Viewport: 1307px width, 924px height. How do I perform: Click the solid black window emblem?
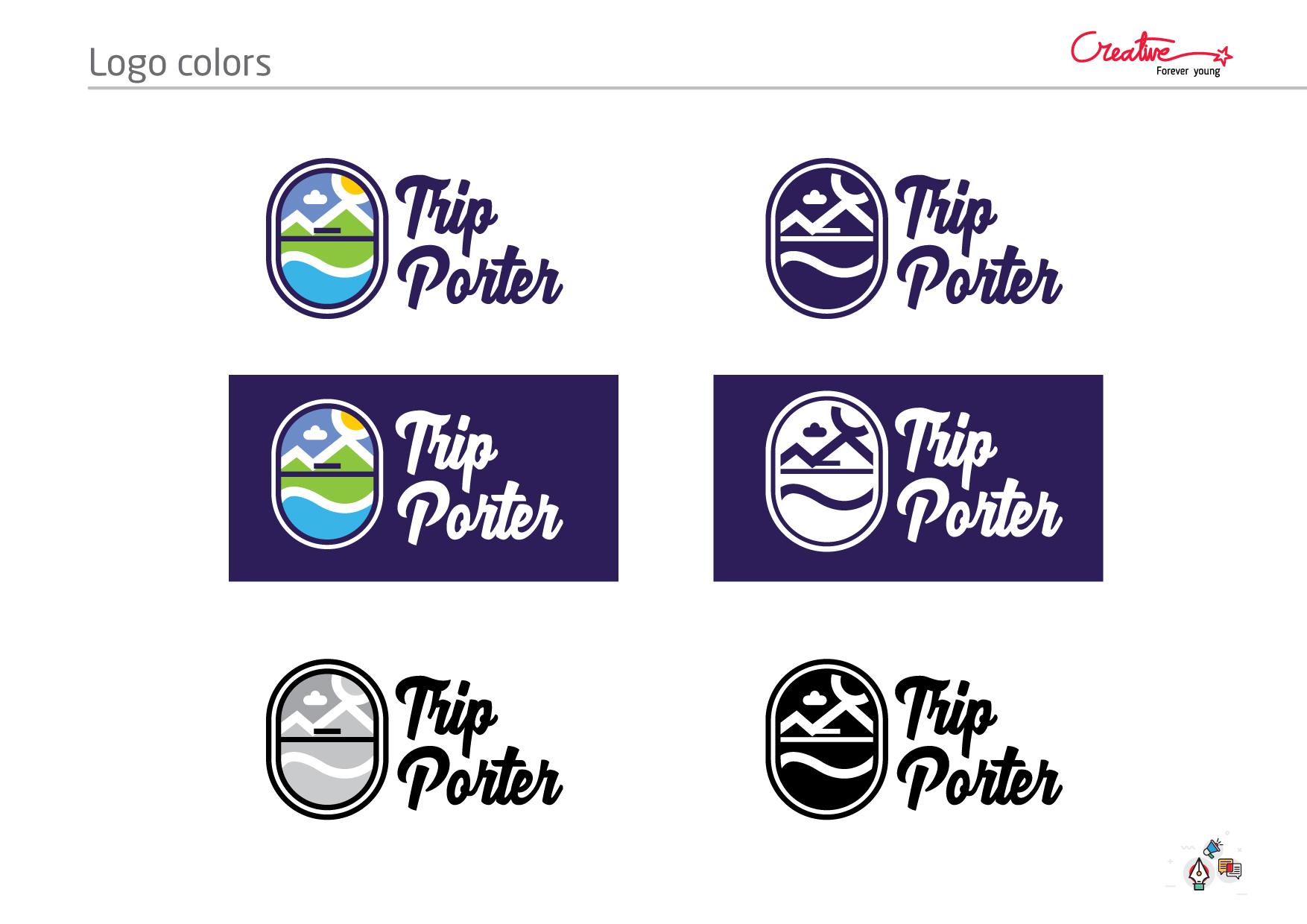pos(827,739)
